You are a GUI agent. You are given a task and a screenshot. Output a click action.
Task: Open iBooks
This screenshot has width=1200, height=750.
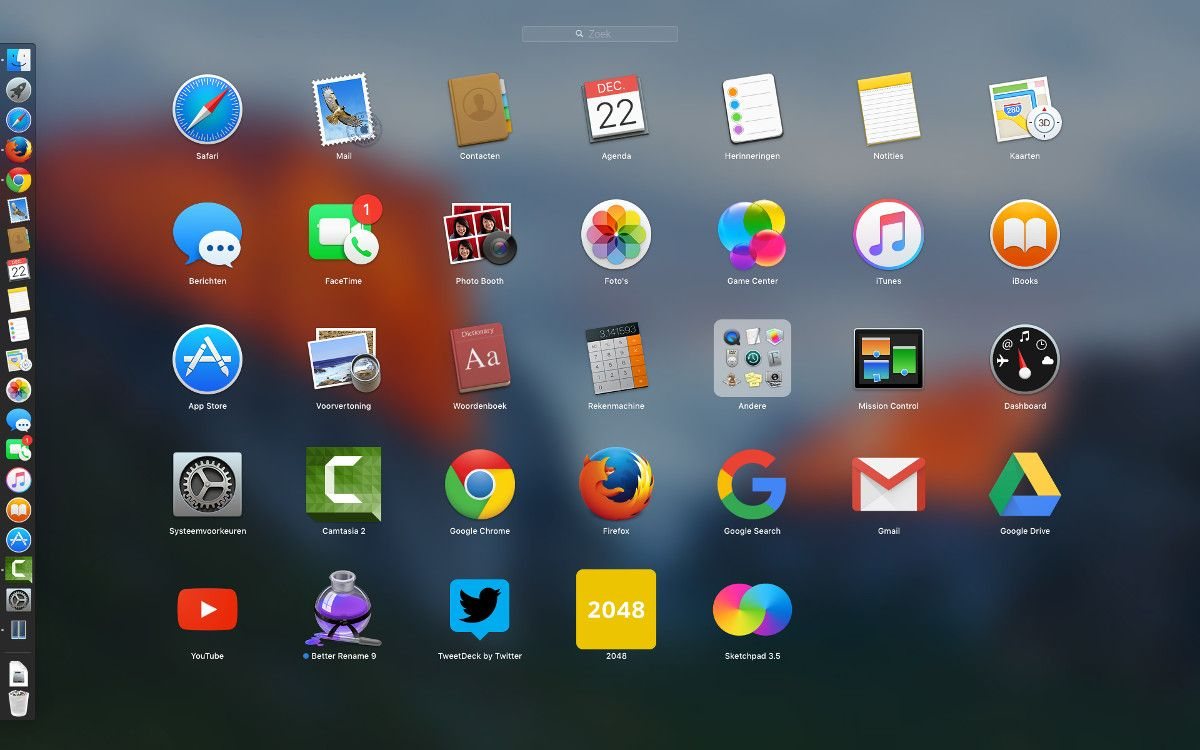click(1024, 235)
